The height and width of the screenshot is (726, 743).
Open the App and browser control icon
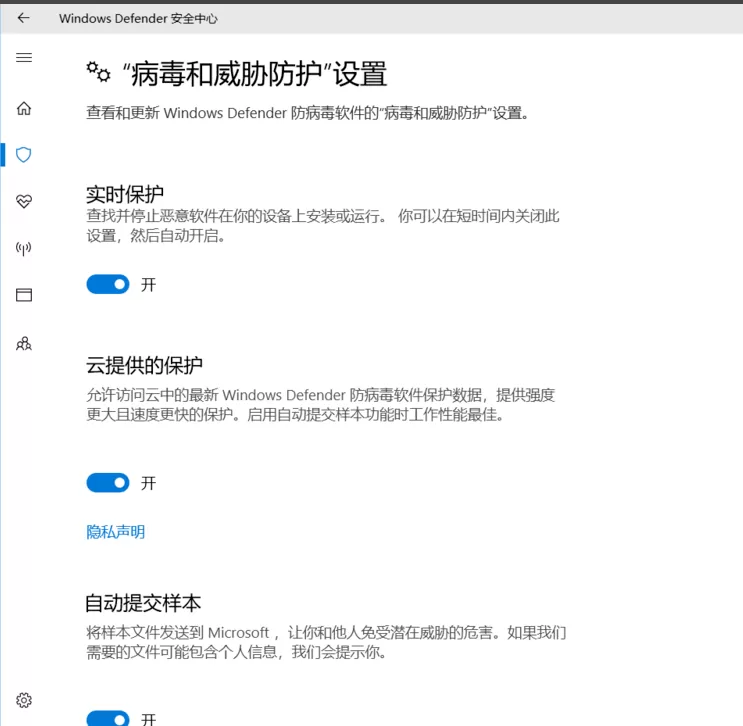coord(24,295)
